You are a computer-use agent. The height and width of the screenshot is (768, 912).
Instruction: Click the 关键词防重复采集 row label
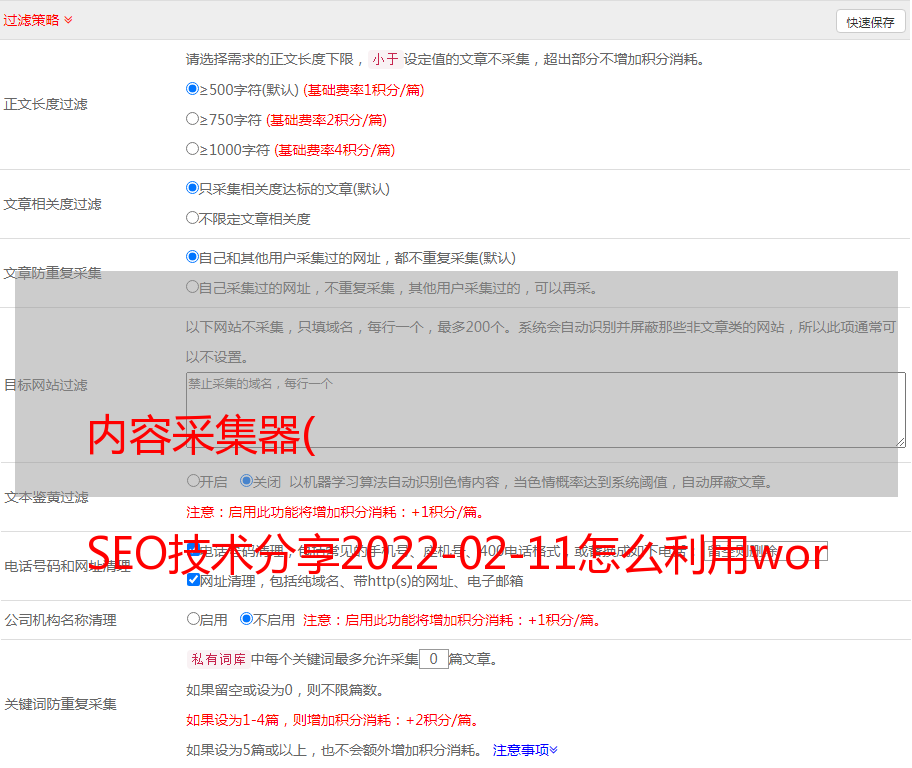[60, 704]
